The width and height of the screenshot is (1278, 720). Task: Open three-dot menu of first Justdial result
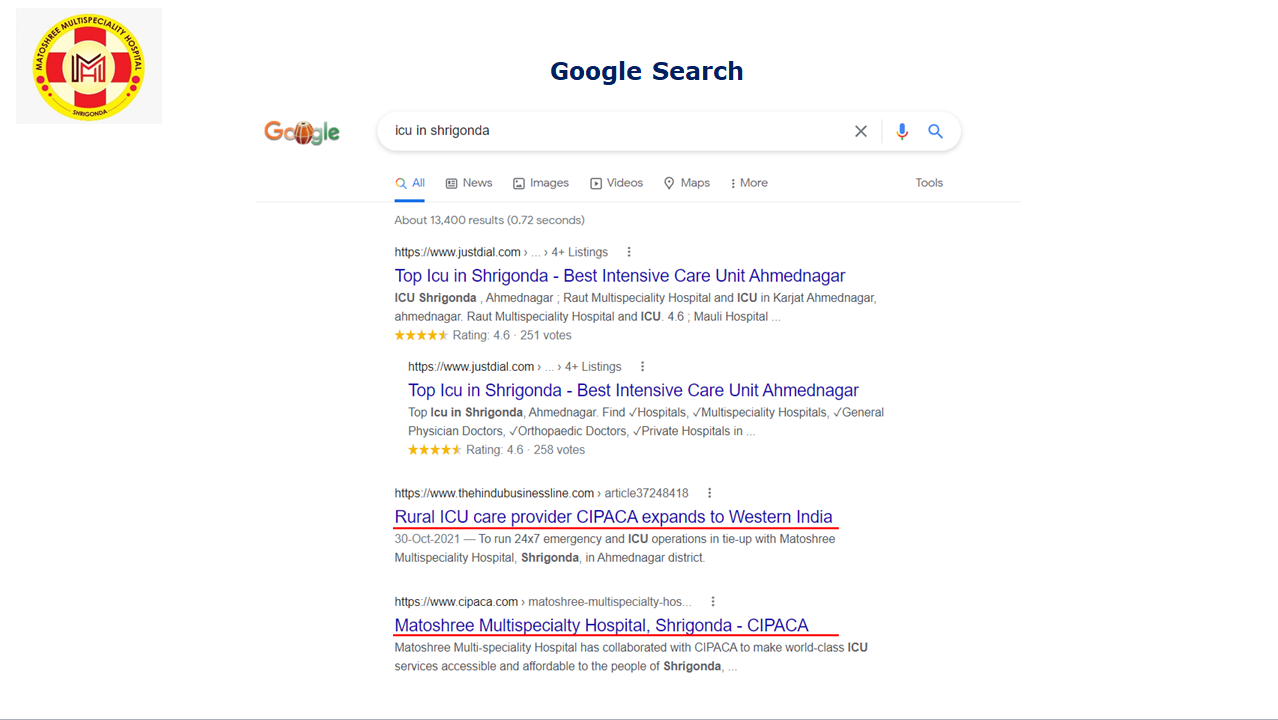click(629, 252)
